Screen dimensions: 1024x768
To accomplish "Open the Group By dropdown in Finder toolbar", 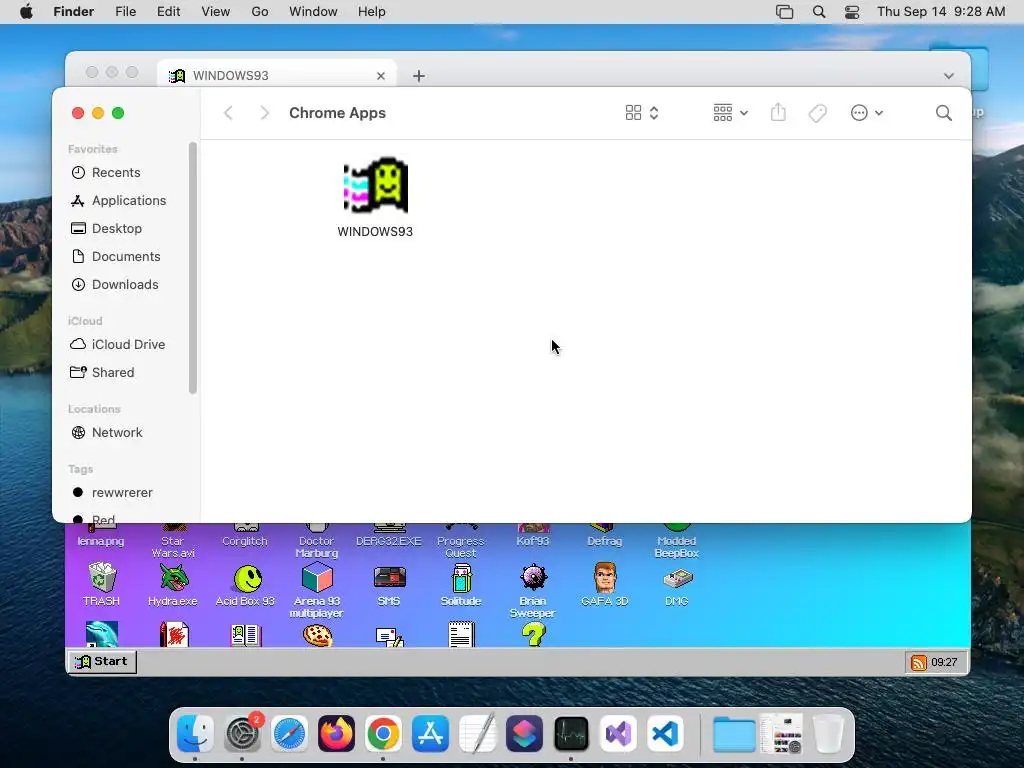I will pos(730,113).
